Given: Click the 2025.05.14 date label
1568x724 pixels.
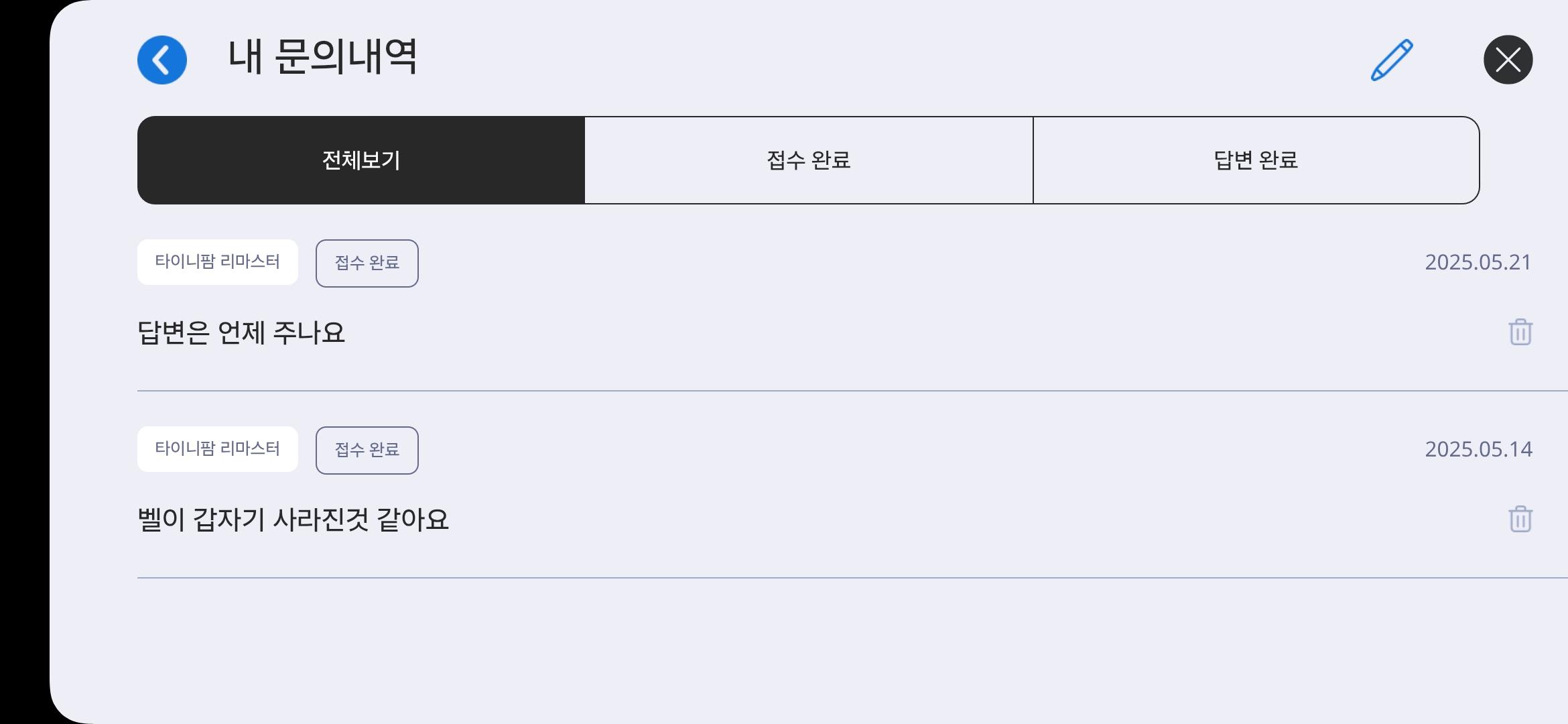Looking at the screenshot, I should click(x=1478, y=449).
